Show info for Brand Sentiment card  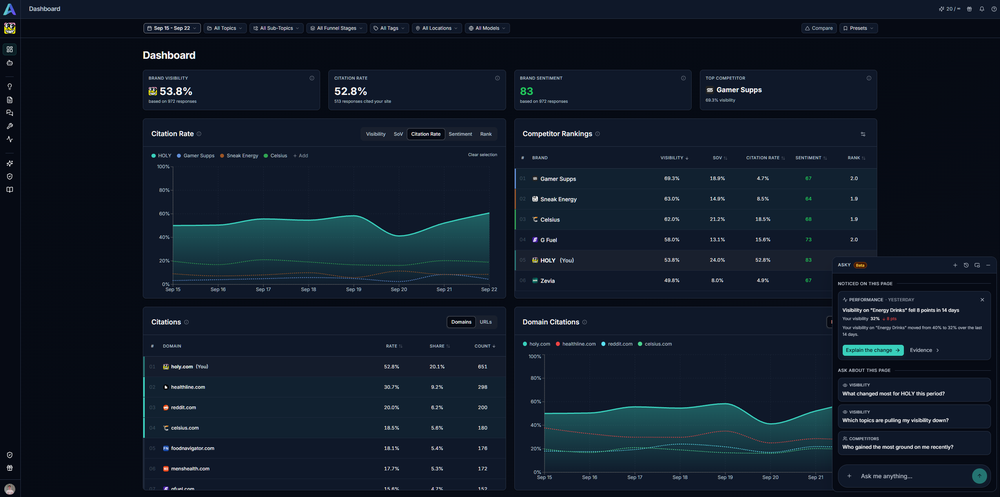683,78
